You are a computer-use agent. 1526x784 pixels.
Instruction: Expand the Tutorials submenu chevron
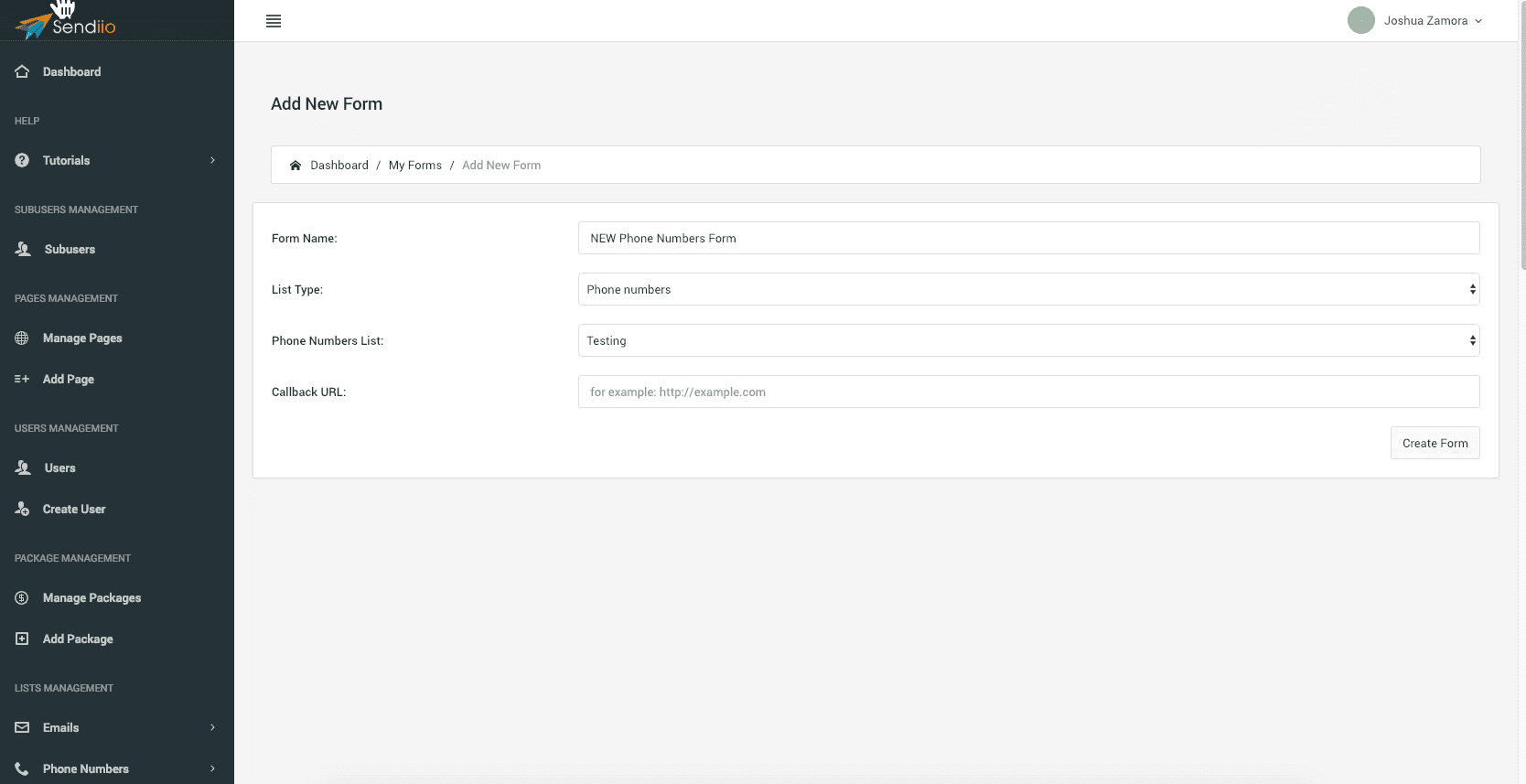click(x=213, y=160)
